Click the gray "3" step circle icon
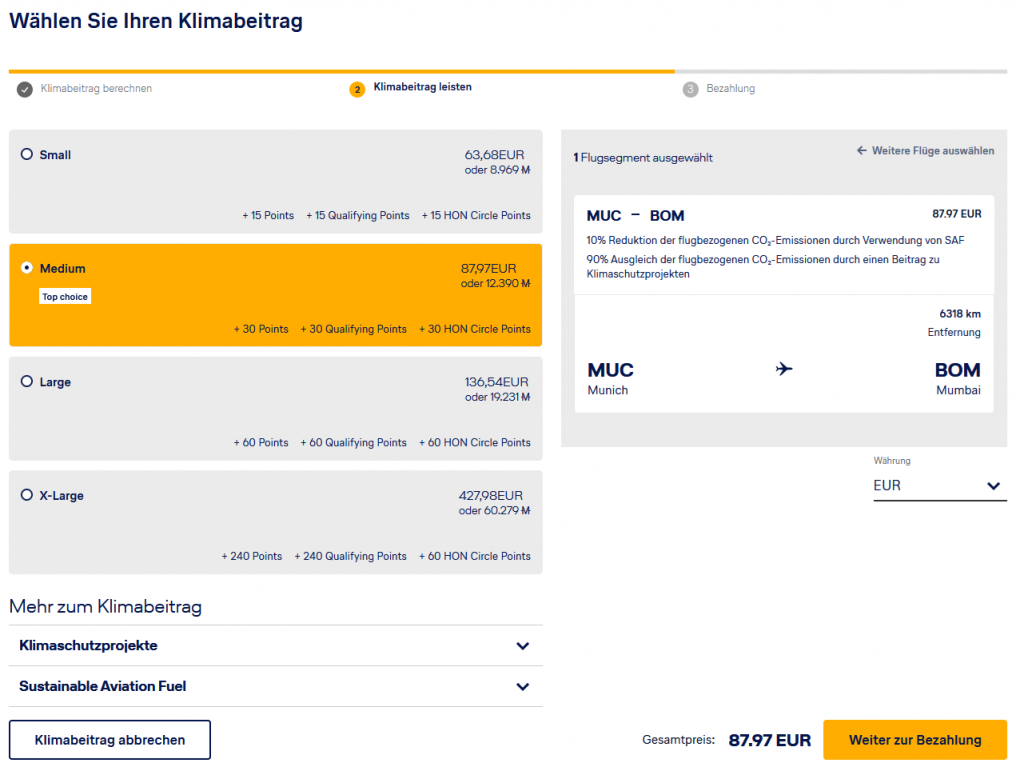Viewport: 1024px width, 775px height. point(689,89)
